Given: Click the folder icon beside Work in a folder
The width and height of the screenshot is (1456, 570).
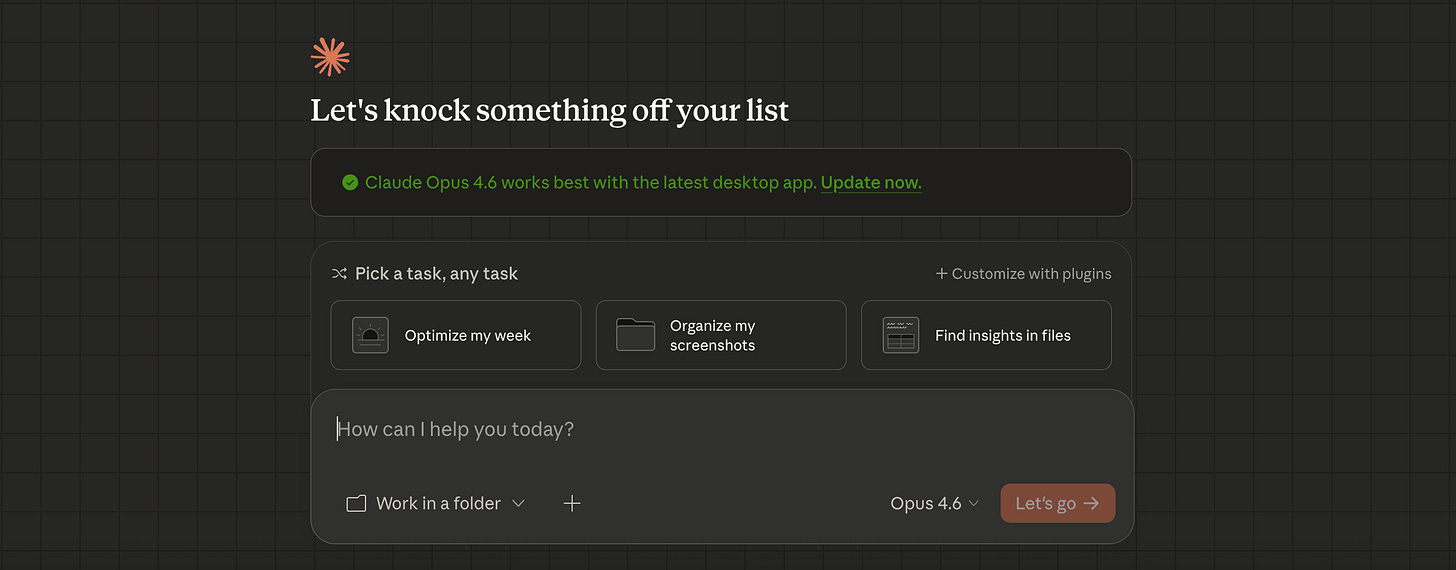Looking at the screenshot, I should click(356, 504).
